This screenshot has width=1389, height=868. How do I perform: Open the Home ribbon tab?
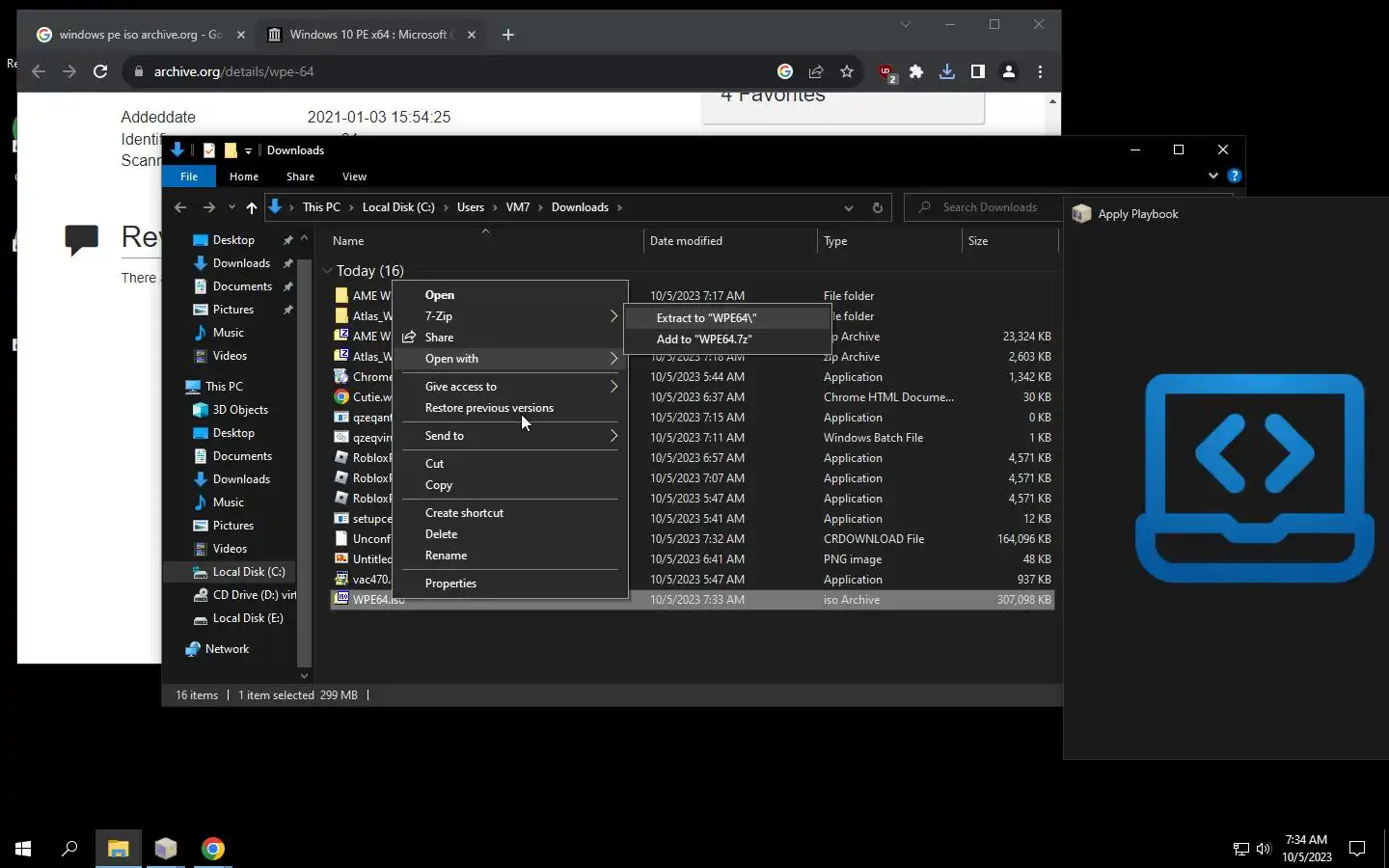[x=244, y=176]
